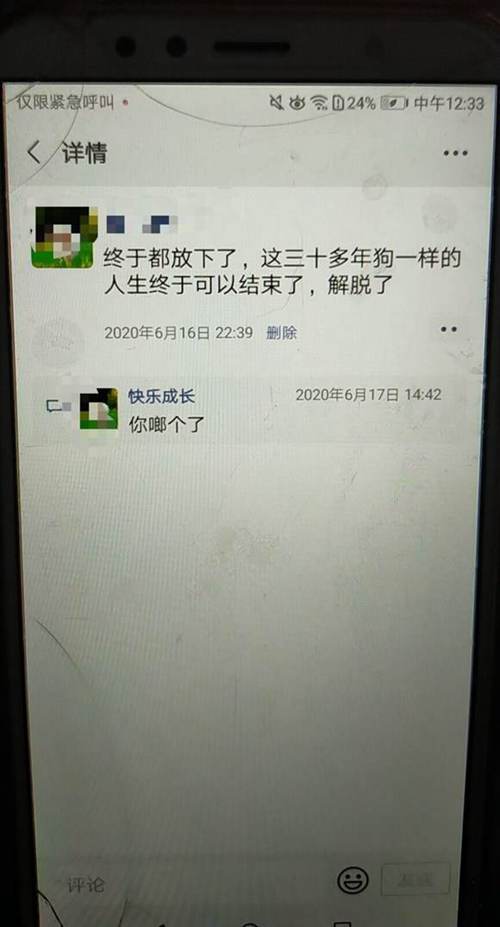Tap the Wi-Fi signal icon in status bar
Viewport: 500px width, 927px height.
point(320,103)
